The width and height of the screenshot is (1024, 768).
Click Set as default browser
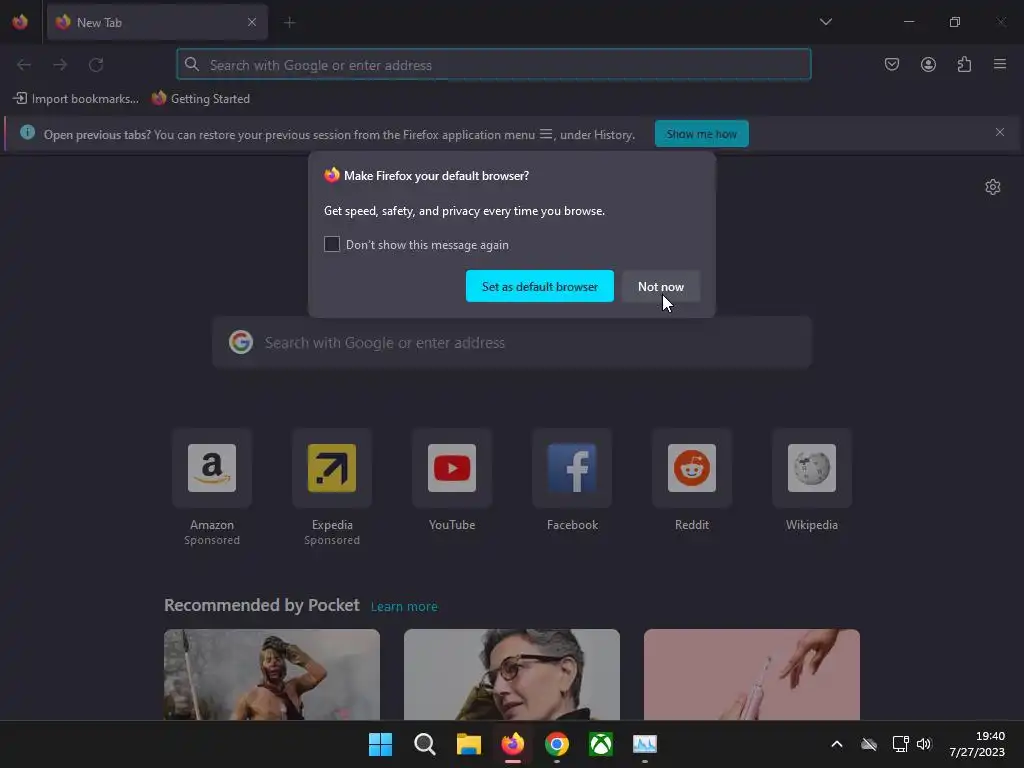(539, 286)
